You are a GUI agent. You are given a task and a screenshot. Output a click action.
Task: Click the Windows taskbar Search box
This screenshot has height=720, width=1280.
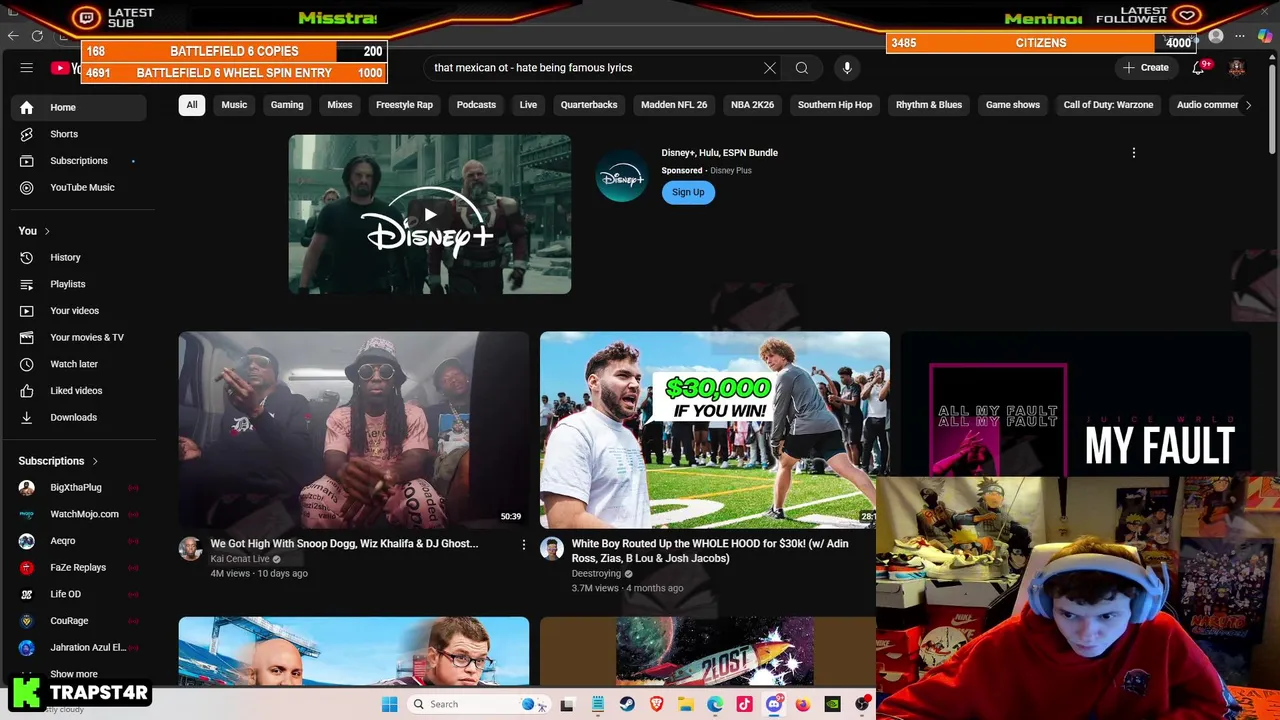tap(478, 704)
